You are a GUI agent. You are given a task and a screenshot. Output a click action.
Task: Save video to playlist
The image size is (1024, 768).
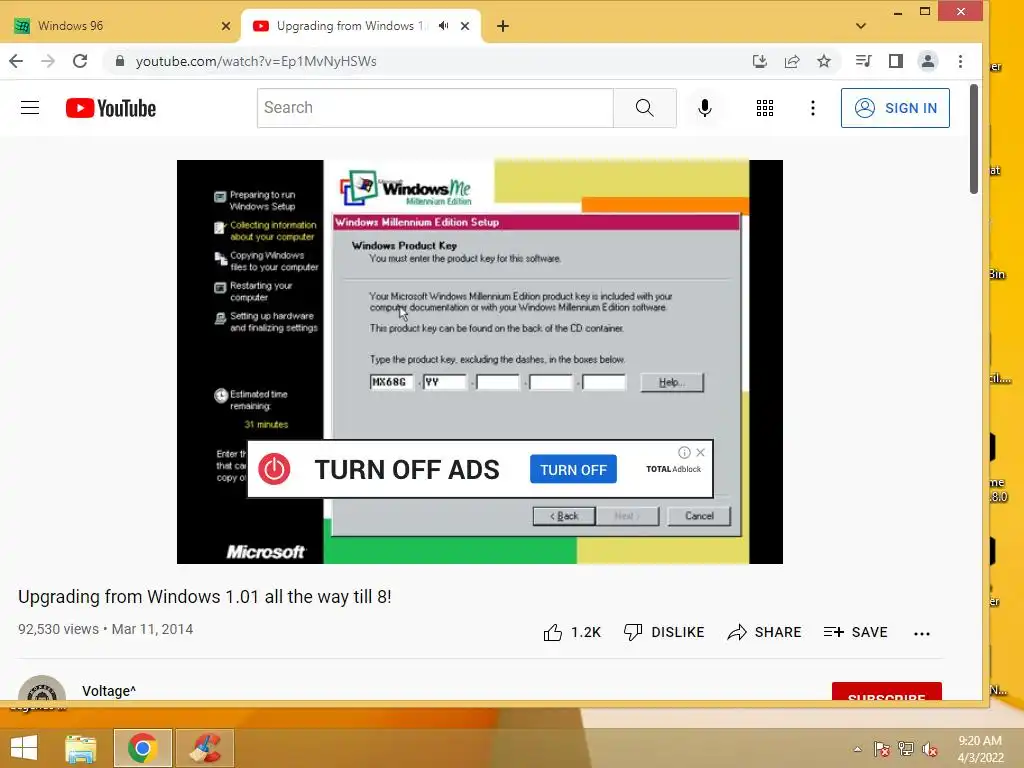(856, 632)
